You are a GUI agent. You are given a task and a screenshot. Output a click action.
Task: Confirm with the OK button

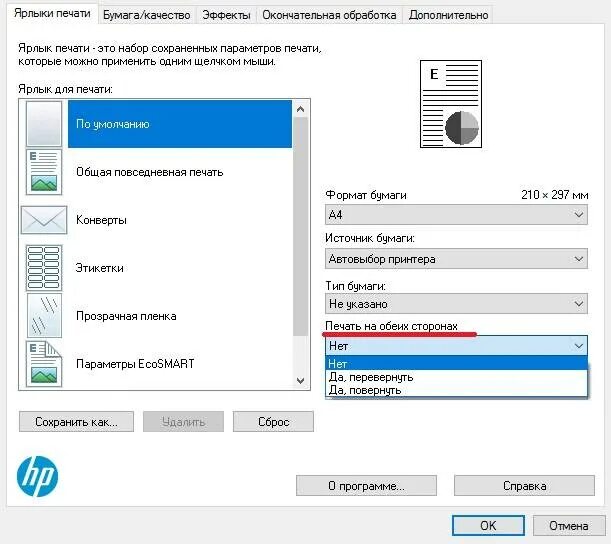[x=488, y=526]
